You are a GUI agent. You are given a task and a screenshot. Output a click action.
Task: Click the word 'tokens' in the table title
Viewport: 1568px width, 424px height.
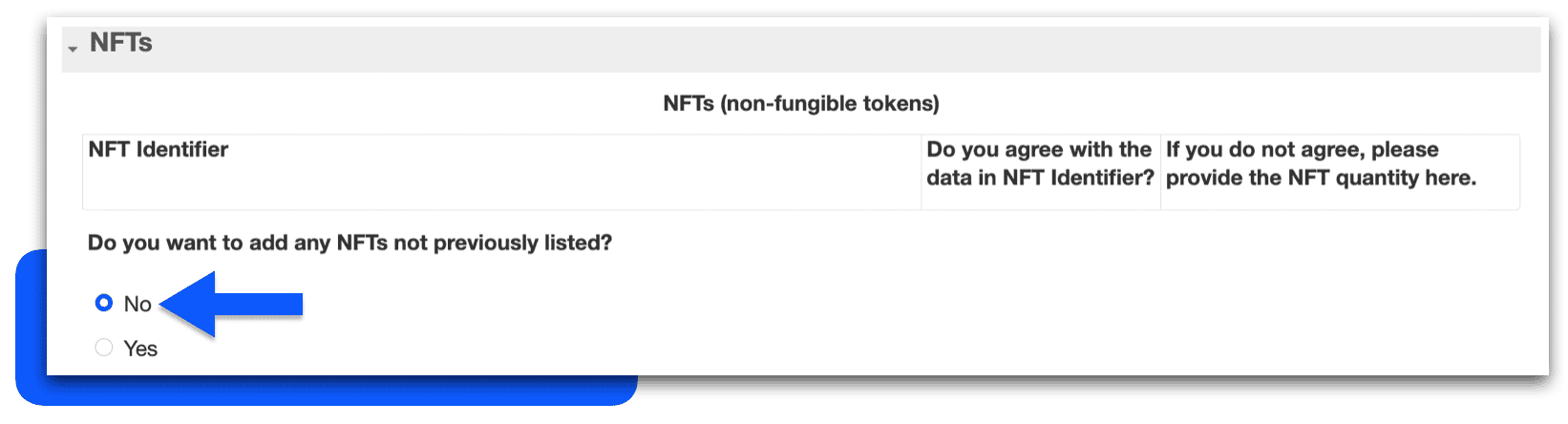pyautogui.click(x=902, y=103)
